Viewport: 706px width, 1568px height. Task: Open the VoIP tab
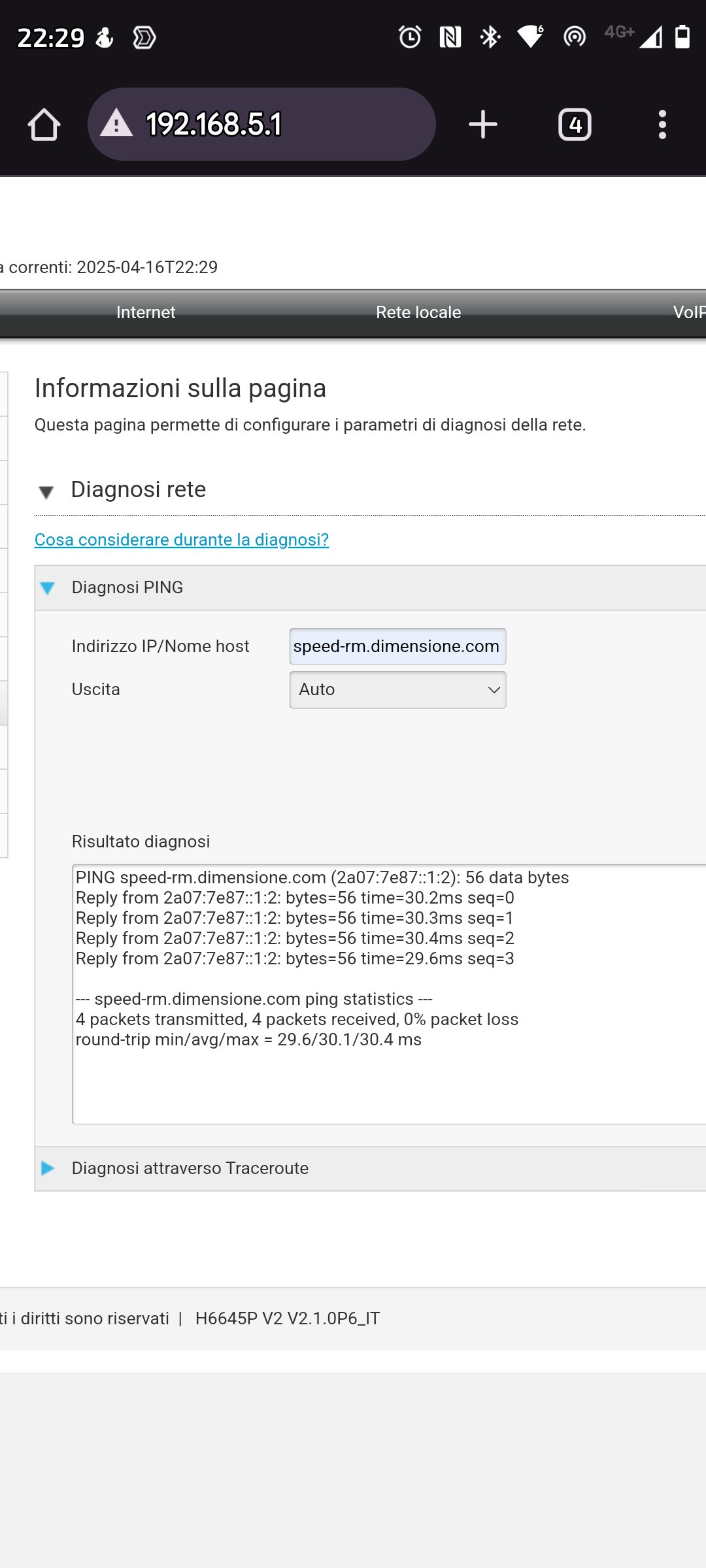pos(688,312)
